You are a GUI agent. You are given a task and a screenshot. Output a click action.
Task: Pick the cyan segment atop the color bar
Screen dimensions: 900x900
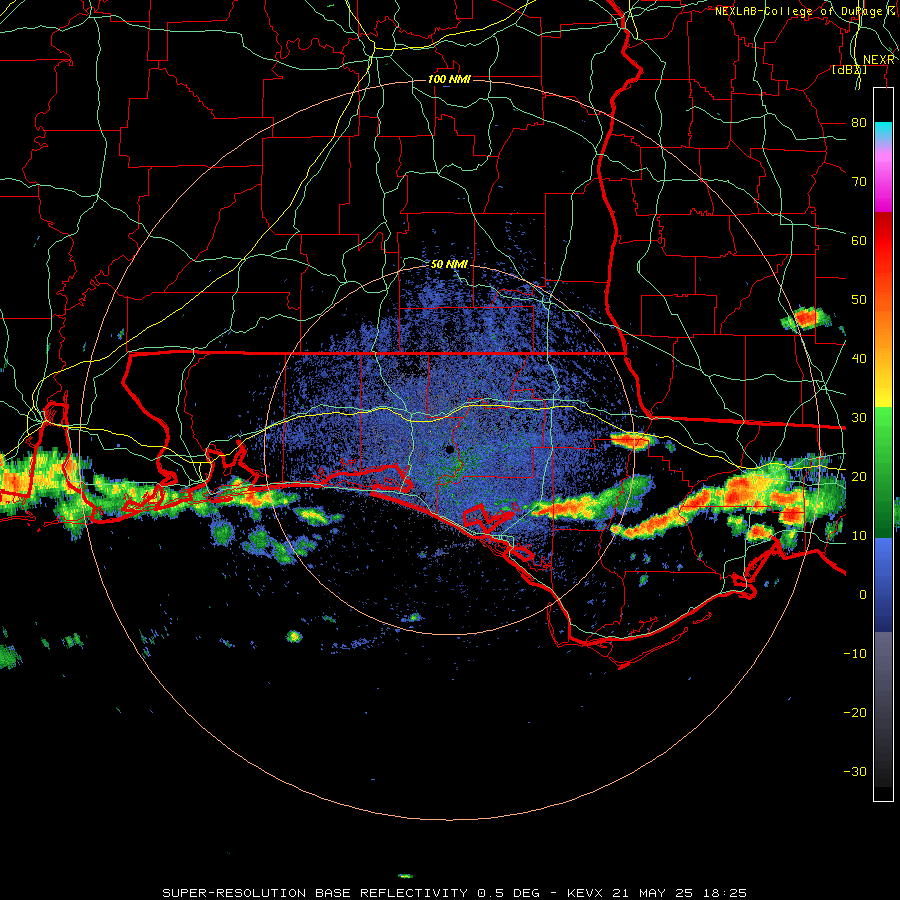883,132
